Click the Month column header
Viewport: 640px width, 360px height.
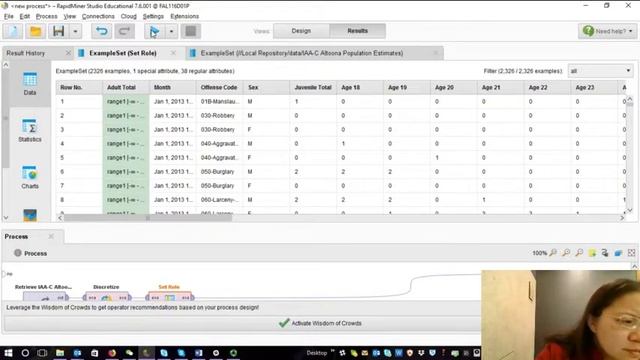coord(173,87)
